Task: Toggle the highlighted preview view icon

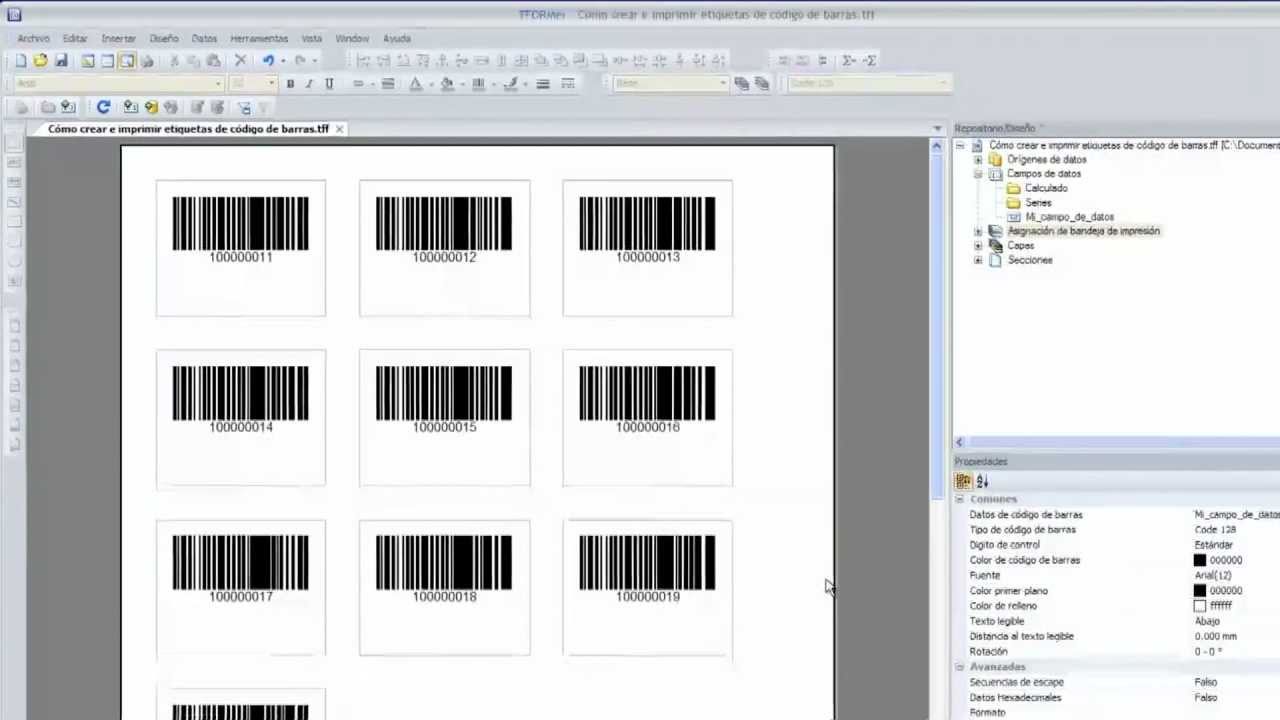Action: (127, 61)
